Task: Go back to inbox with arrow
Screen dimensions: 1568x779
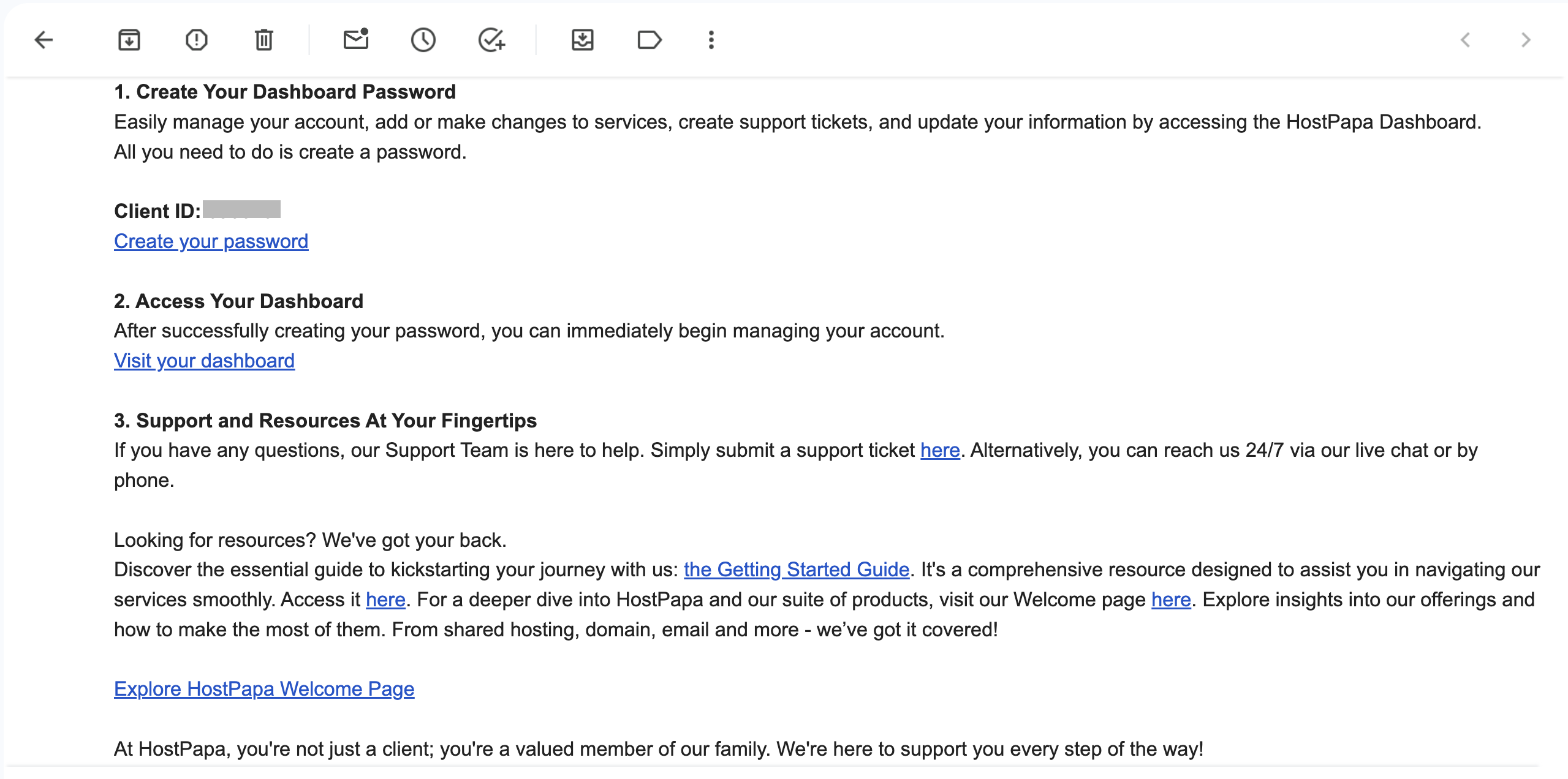Action: tap(44, 40)
